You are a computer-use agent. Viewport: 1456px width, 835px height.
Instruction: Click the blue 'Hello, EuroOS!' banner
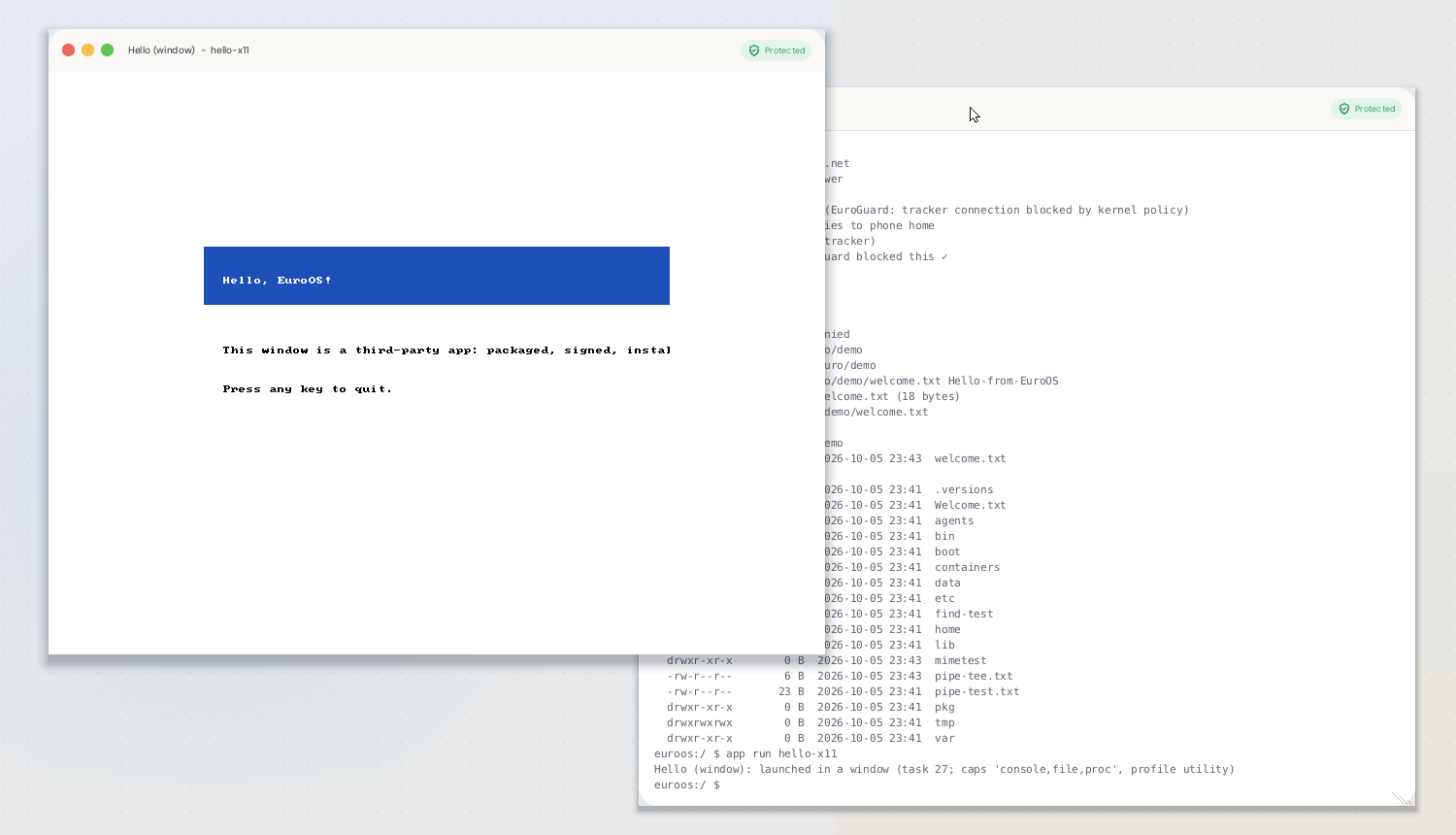437,276
